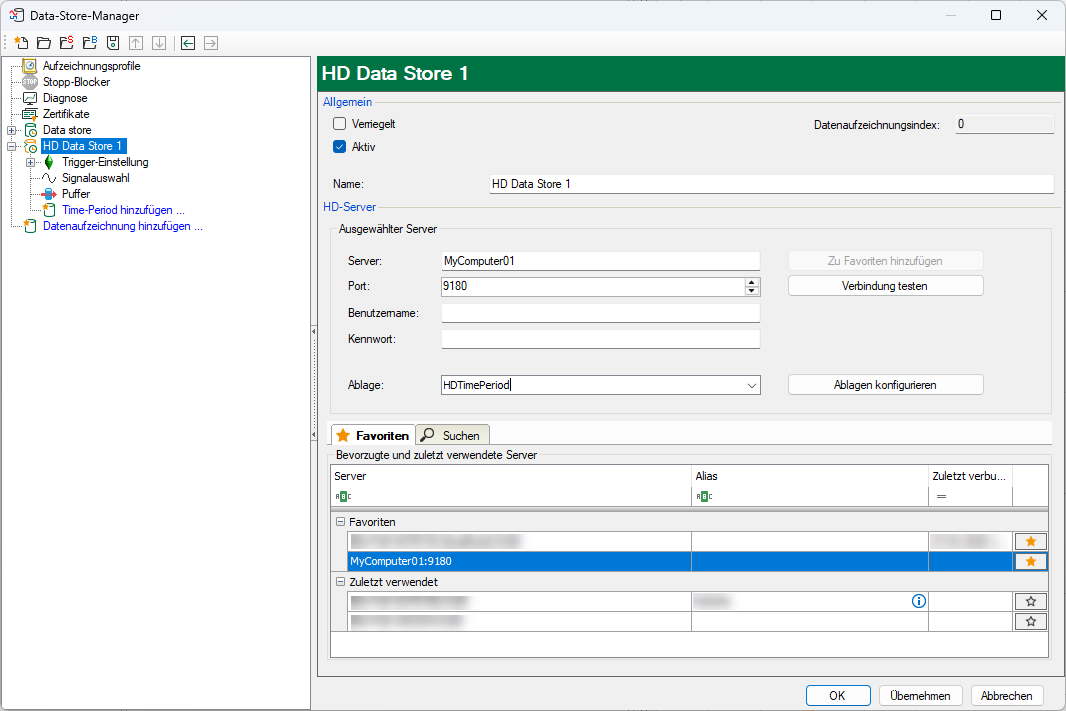Switch to the Suchen tab
The width and height of the screenshot is (1066, 711).
[452, 435]
